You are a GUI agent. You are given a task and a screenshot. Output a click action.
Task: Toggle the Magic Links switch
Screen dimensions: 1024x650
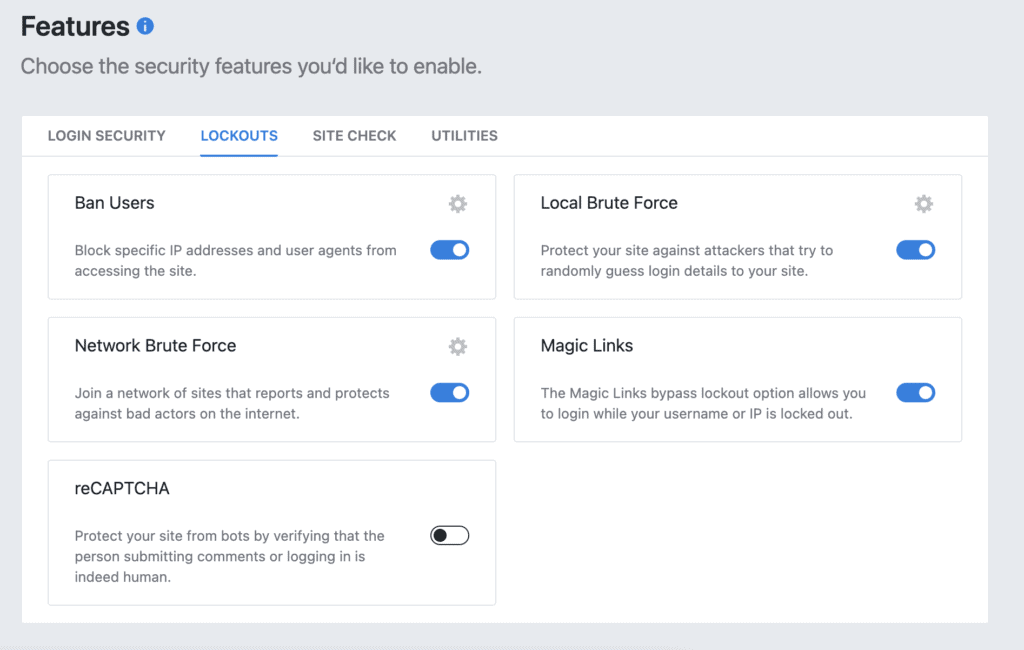pos(916,393)
